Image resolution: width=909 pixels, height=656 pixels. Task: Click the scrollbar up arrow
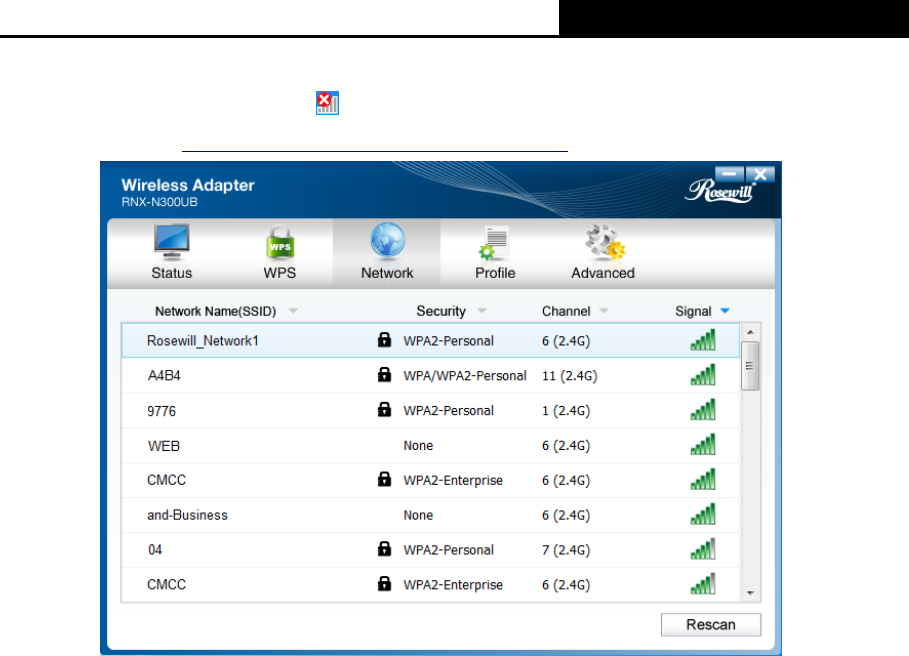pos(750,332)
